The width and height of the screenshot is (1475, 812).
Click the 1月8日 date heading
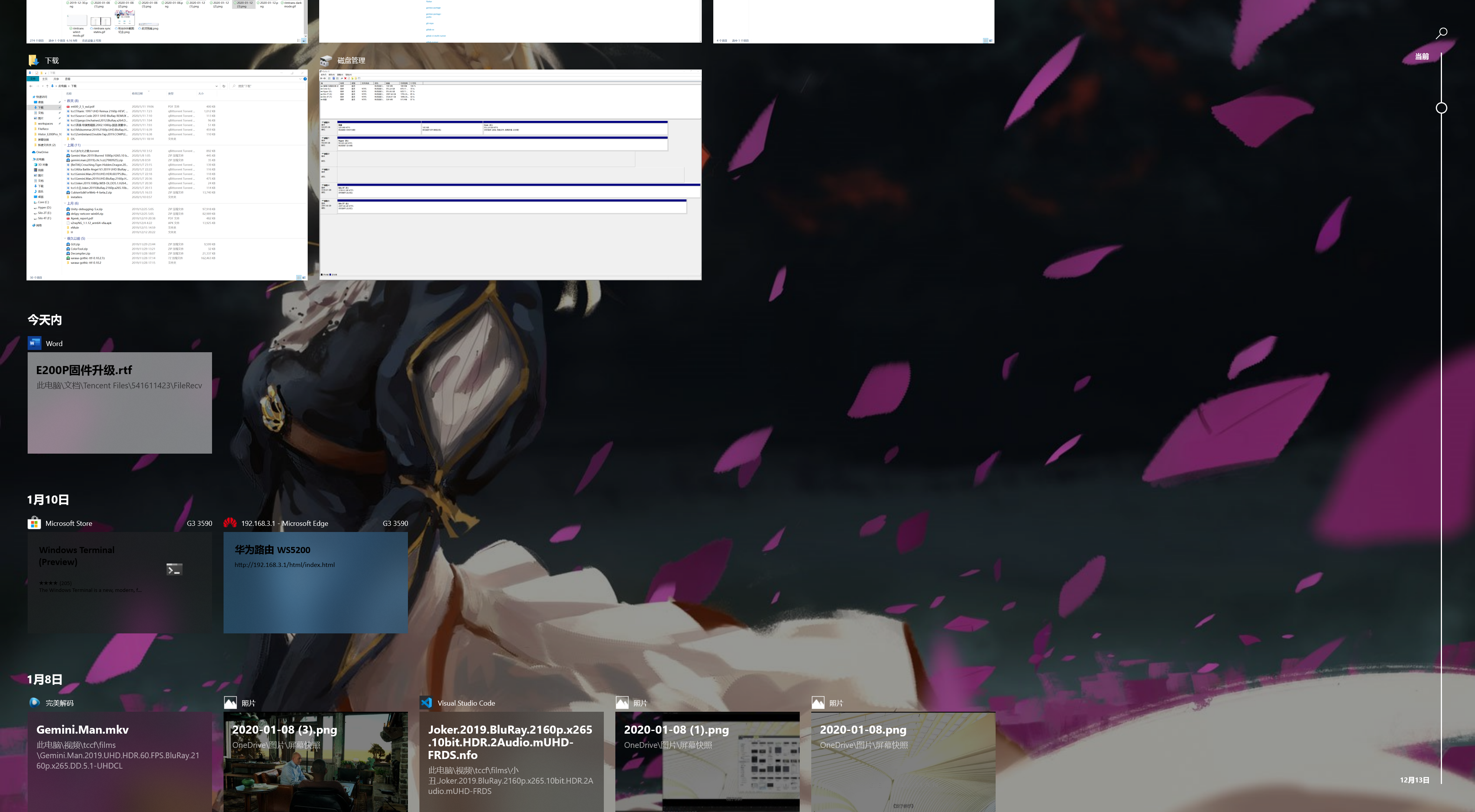[x=45, y=679]
